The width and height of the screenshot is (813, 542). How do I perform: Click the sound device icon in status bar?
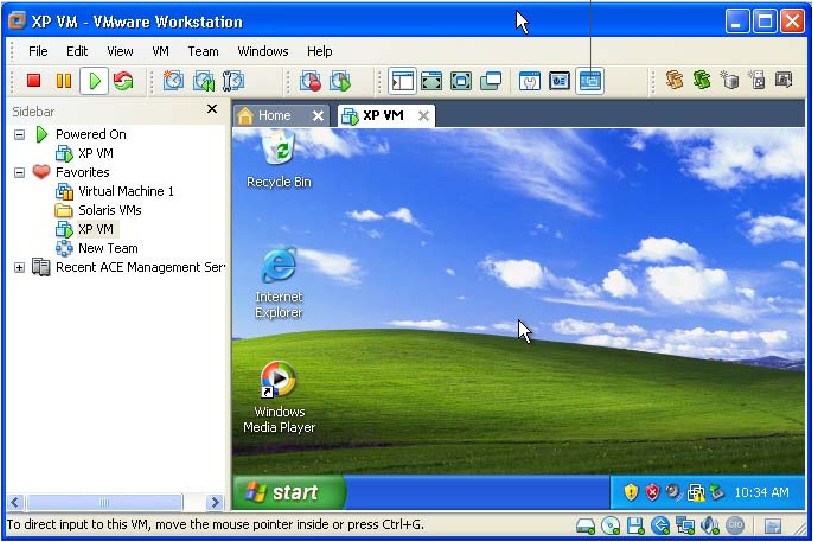[x=710, y=526]
